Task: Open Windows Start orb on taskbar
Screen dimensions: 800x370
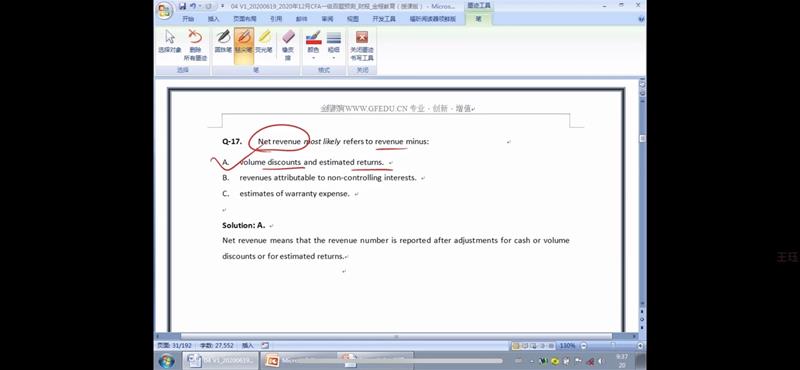Action: (x=166, y=361)
